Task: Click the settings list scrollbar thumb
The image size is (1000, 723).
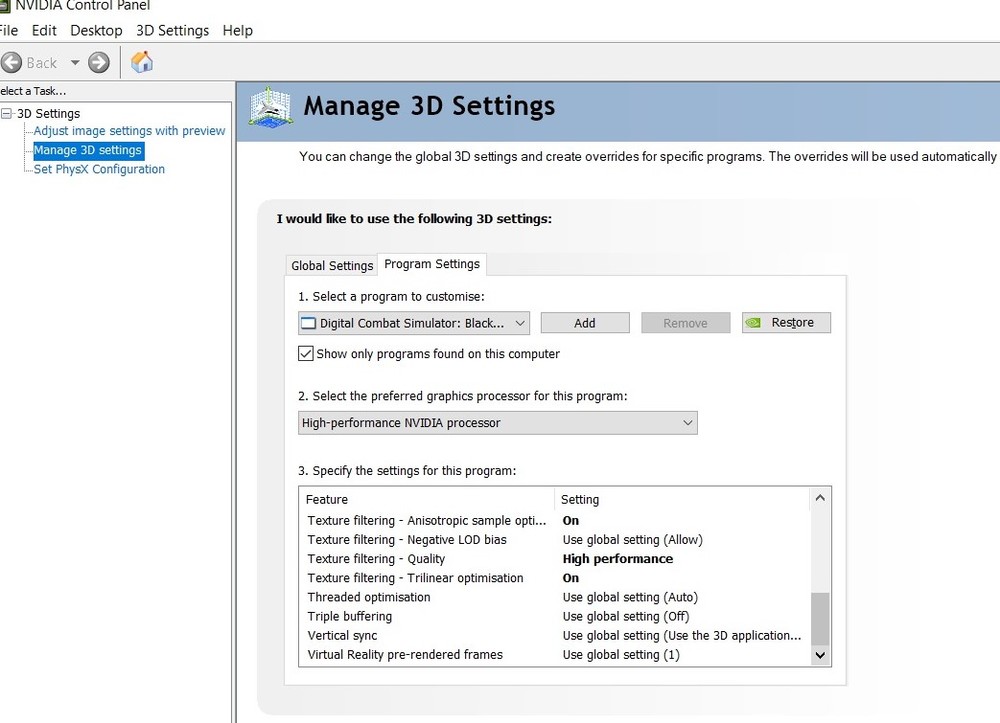Action: click(820, 619)
